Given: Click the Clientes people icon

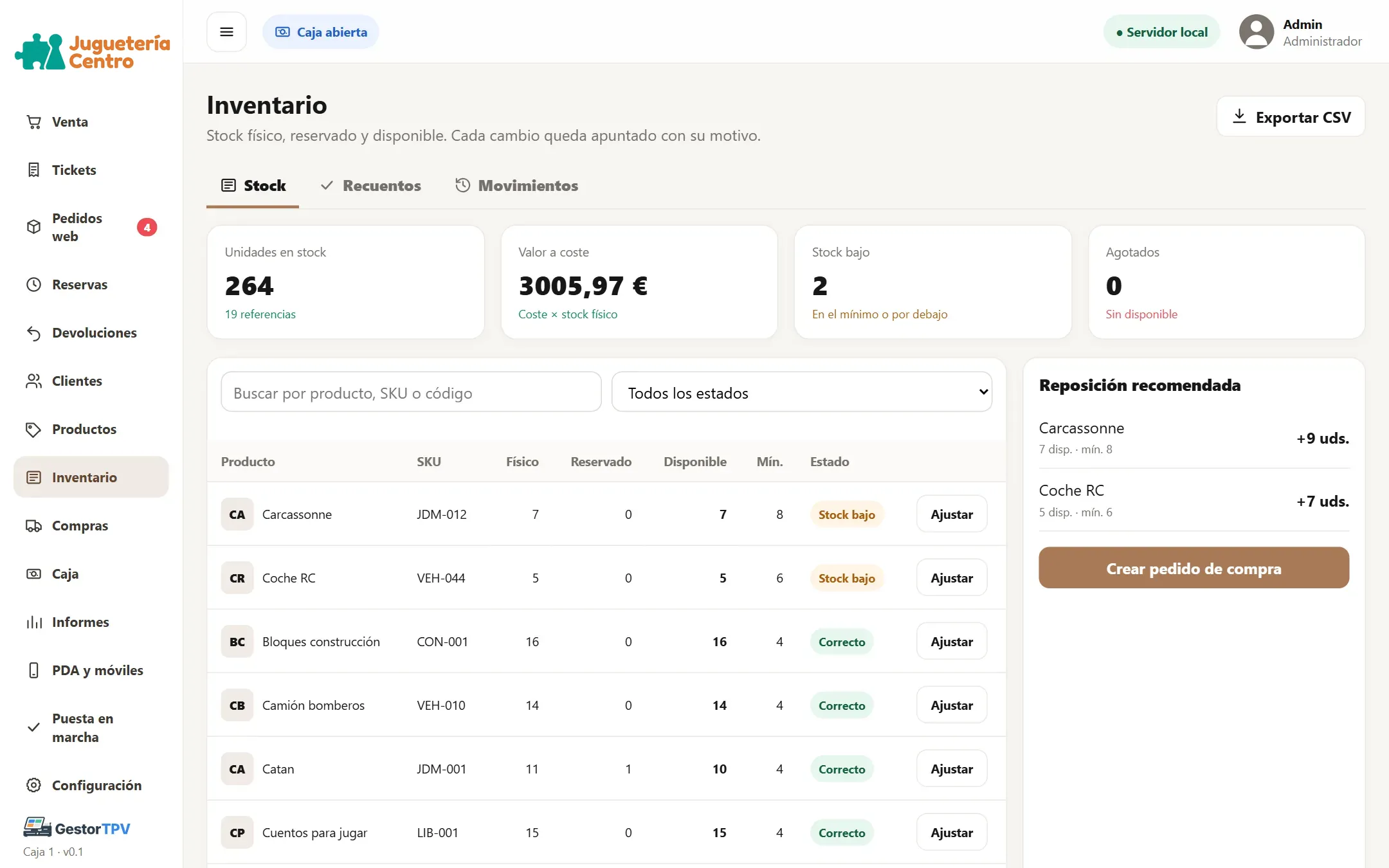Looking at the screenshot, I should (33, 381).
